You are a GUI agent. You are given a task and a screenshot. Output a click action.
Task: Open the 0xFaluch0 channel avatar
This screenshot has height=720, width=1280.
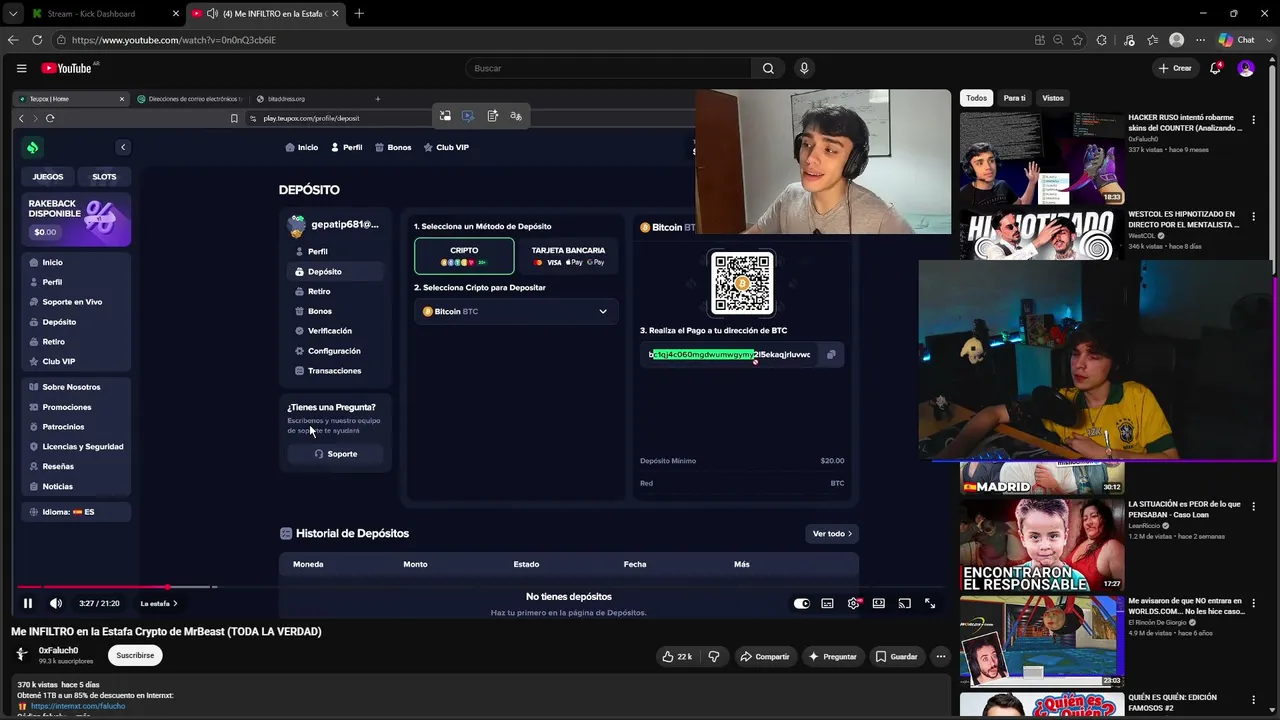(x=21, y=654)
